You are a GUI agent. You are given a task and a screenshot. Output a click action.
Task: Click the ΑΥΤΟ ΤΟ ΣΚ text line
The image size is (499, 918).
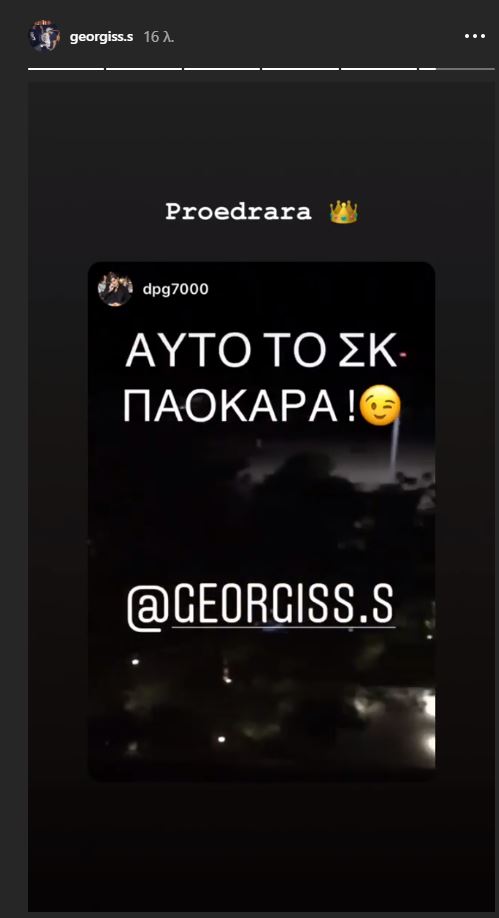(261, 352)
